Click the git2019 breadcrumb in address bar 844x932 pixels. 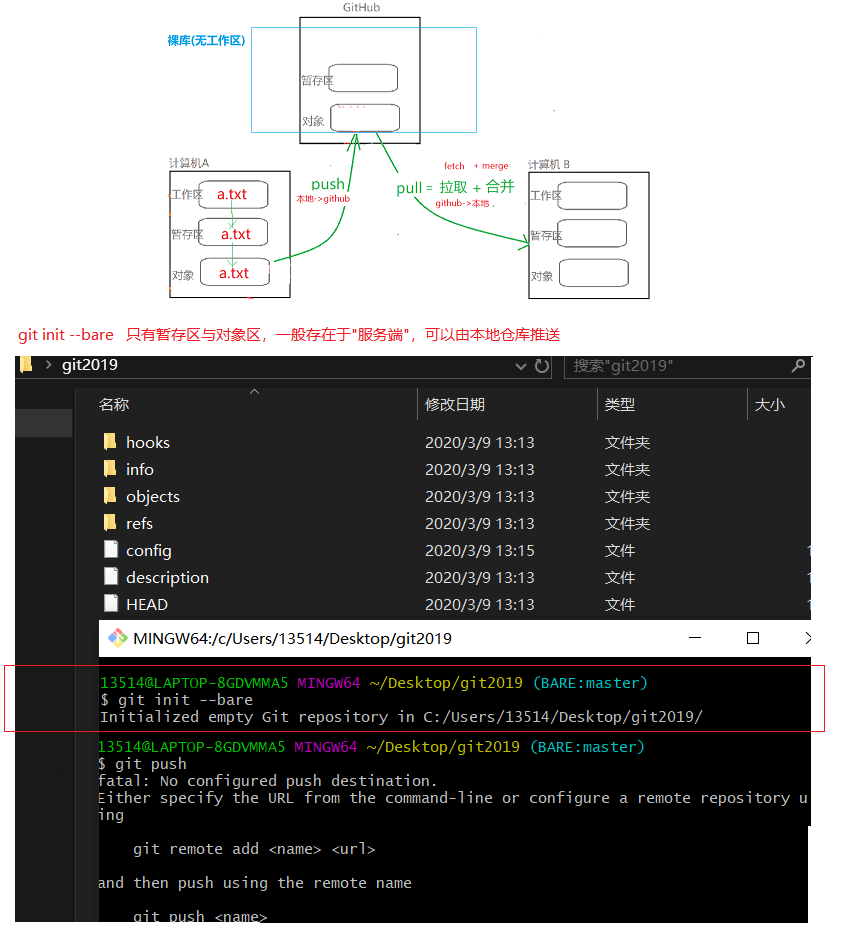89,365
